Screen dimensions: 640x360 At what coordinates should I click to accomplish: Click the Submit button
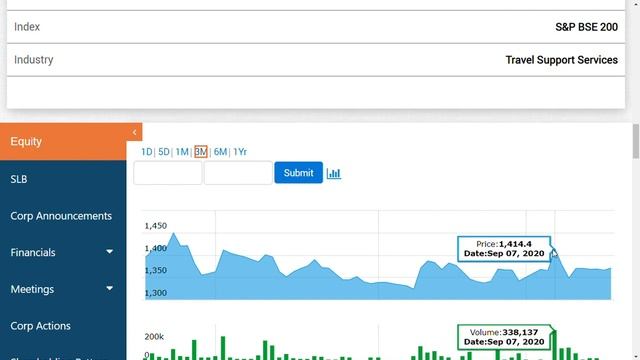click(298, 173)
